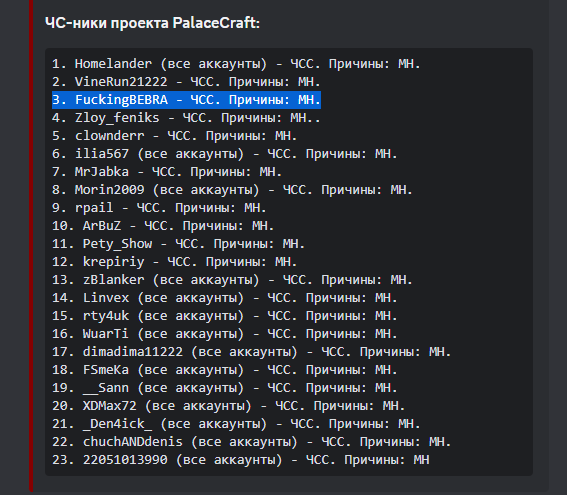Select the Linvex list line

[225, 298]
